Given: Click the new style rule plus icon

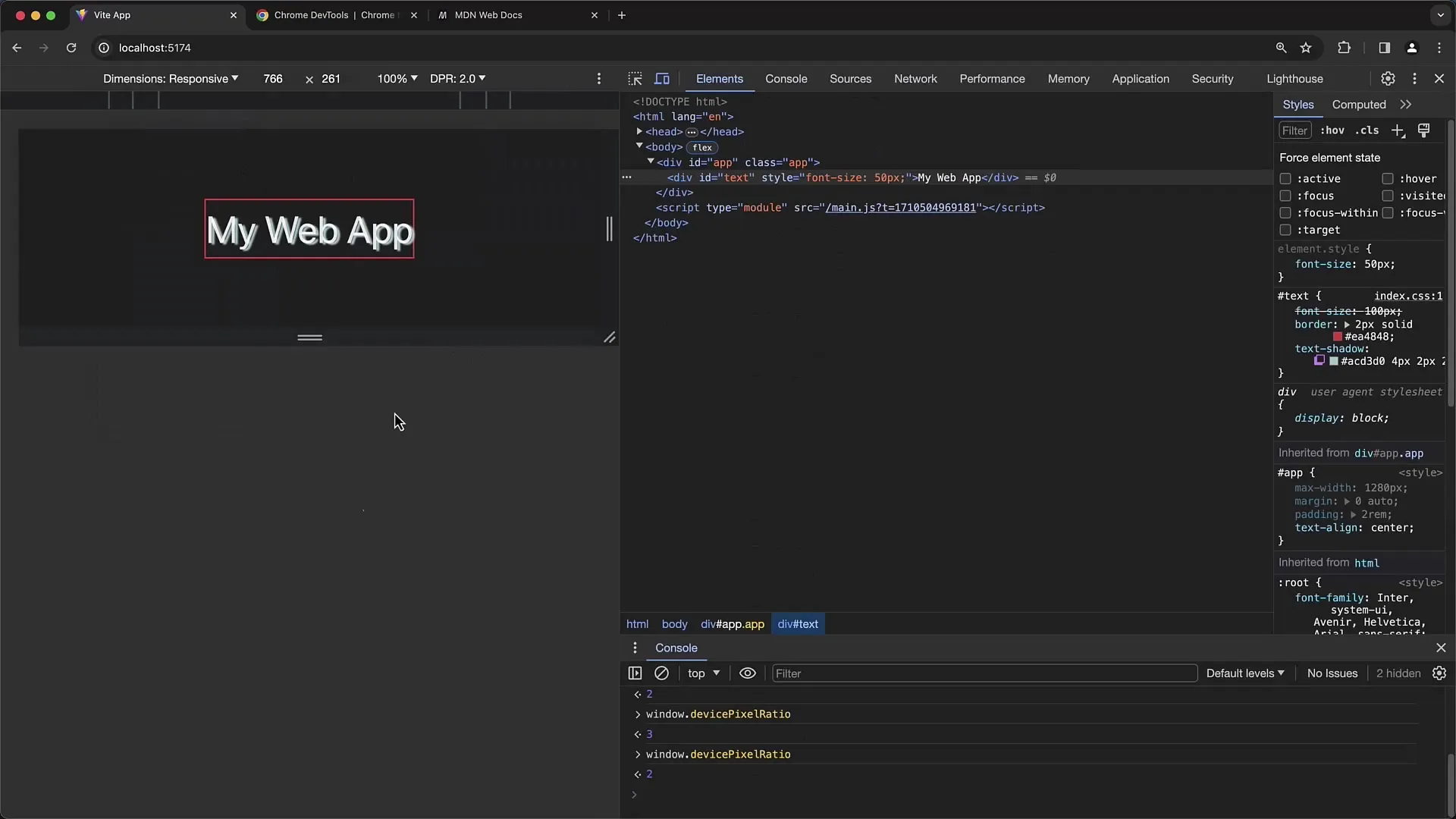Looking at the screenshot, I should 1398,130.
